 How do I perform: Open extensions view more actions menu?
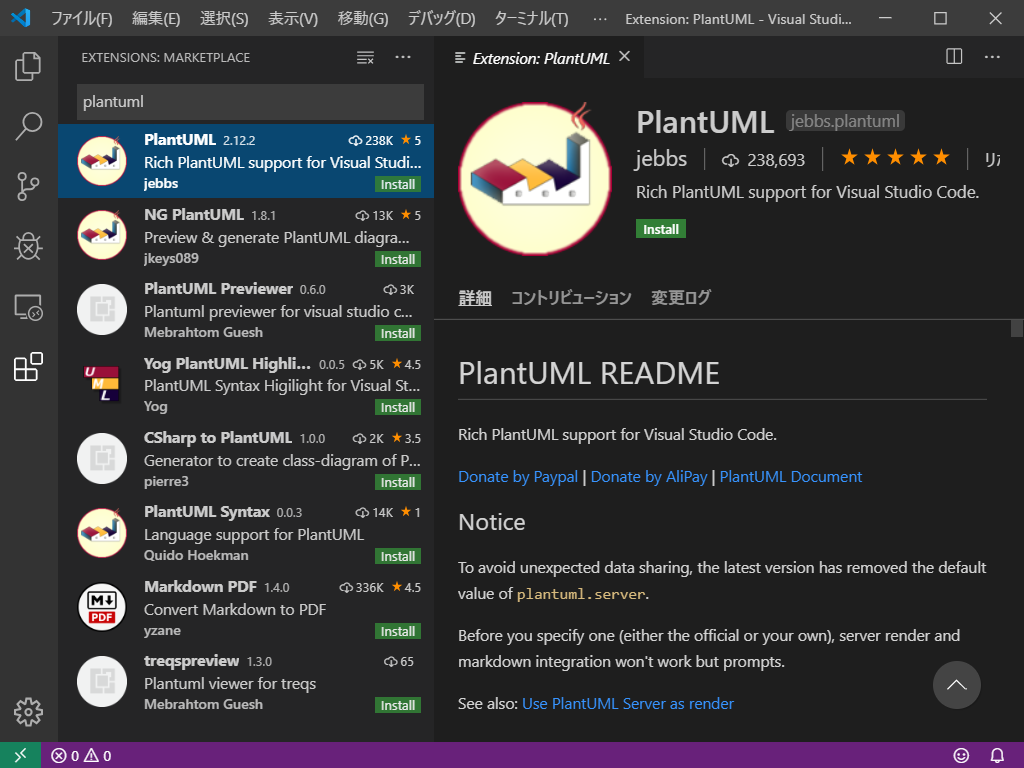coord(403,57)
